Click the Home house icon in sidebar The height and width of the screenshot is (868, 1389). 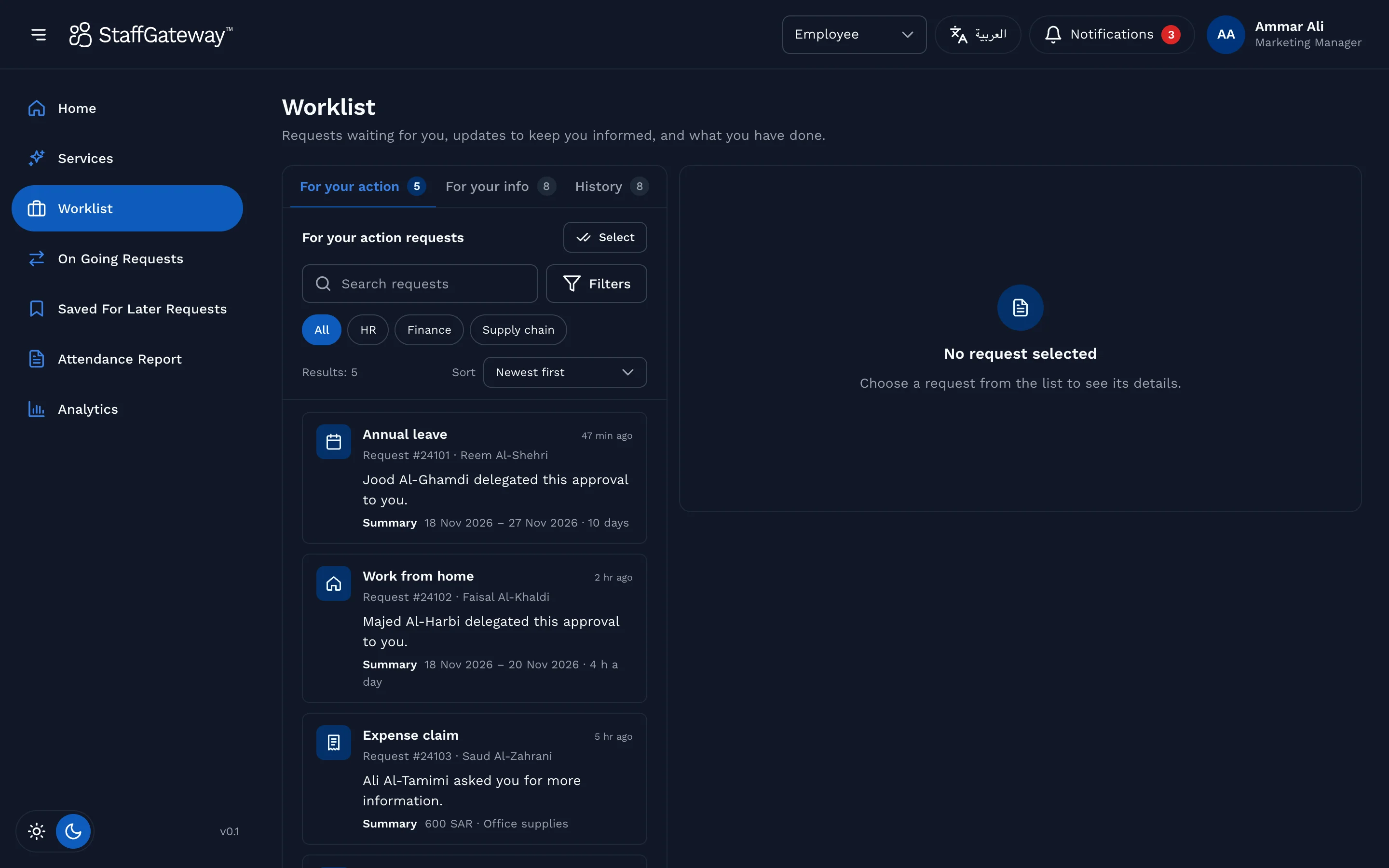pyautogui.click(x=37, y=108)
